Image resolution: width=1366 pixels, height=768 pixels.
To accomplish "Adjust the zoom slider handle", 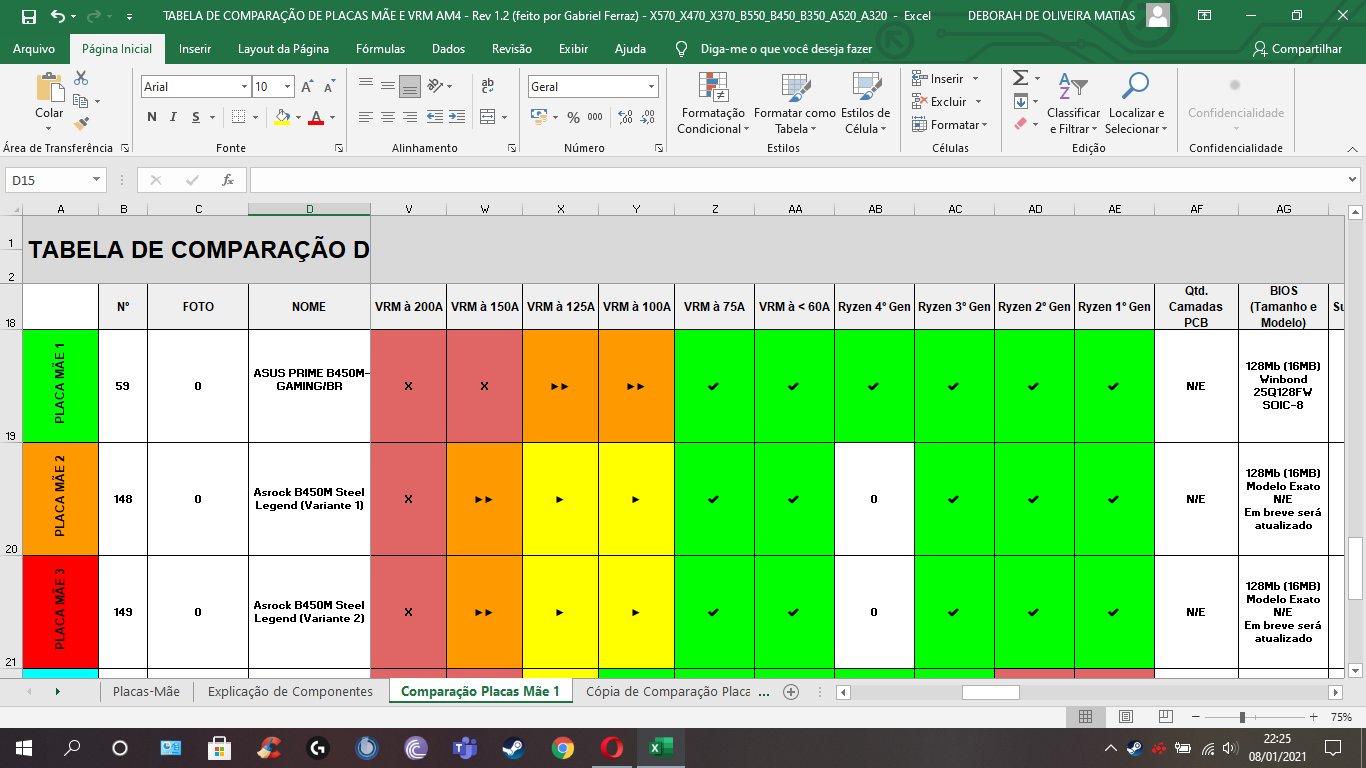I will [1242, 717].
